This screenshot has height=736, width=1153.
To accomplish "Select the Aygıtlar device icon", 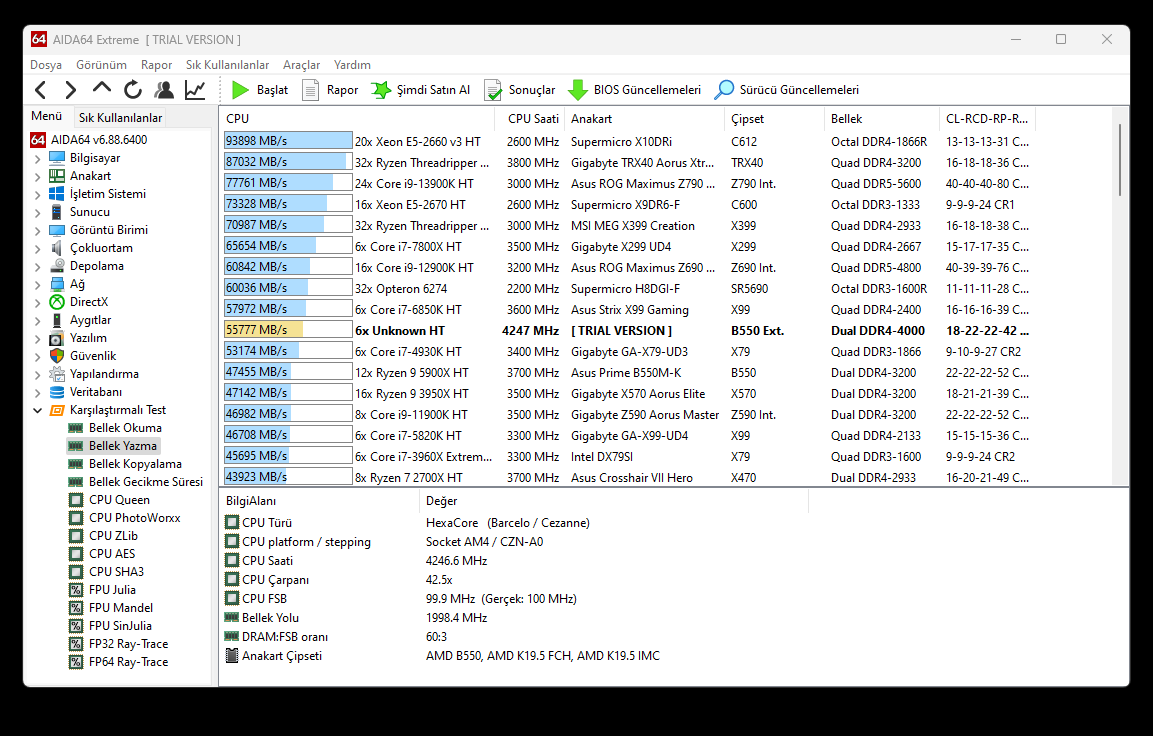I will click(x=57, y=320).
